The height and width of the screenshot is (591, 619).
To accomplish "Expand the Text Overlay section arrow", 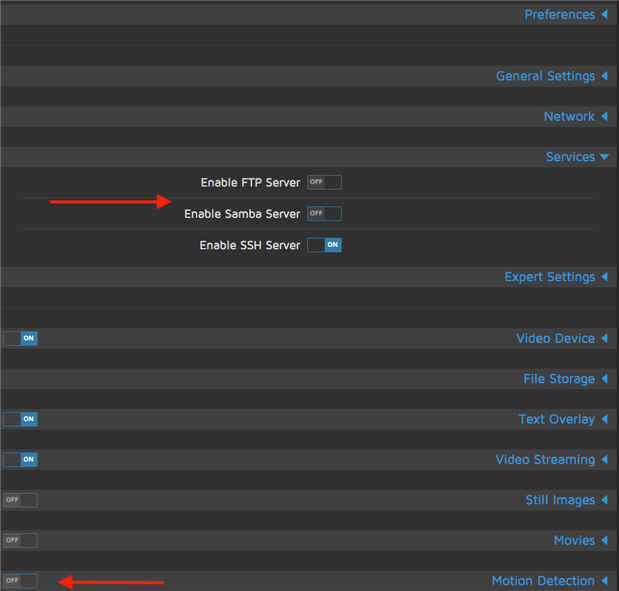I will pyautogui.click(x=604, y=419).
